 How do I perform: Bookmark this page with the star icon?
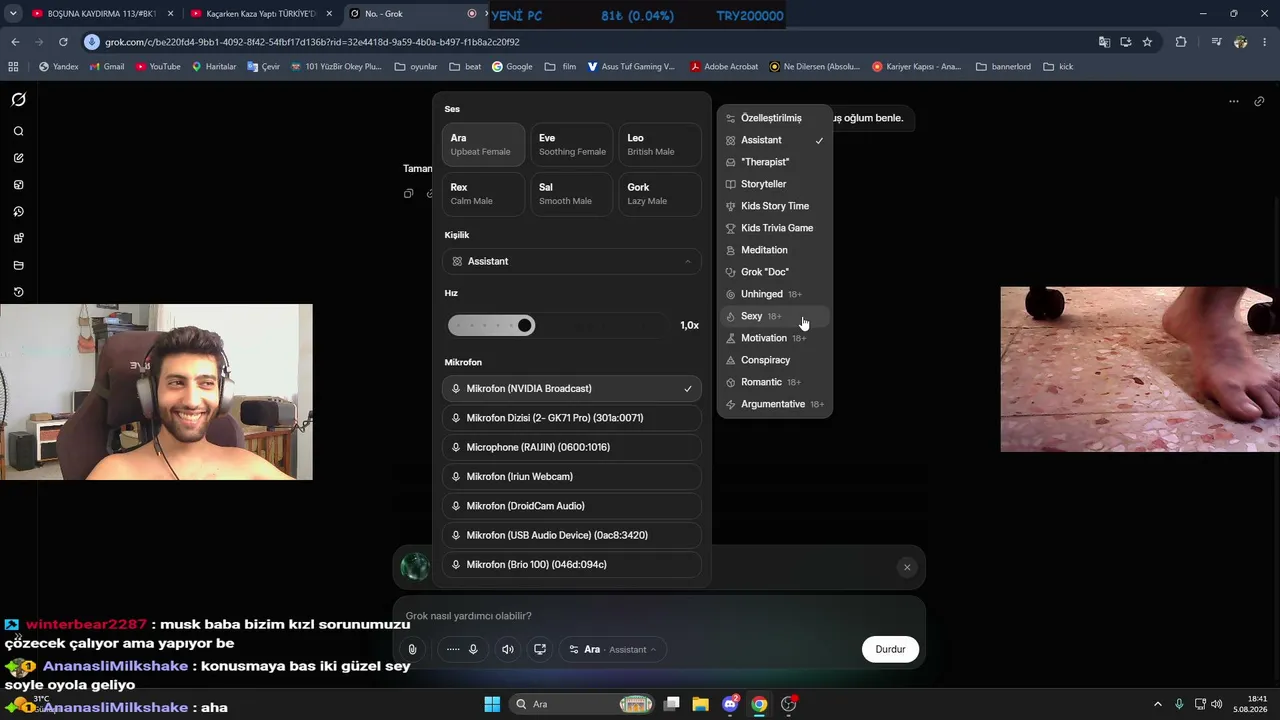(x=1147, y=42)
